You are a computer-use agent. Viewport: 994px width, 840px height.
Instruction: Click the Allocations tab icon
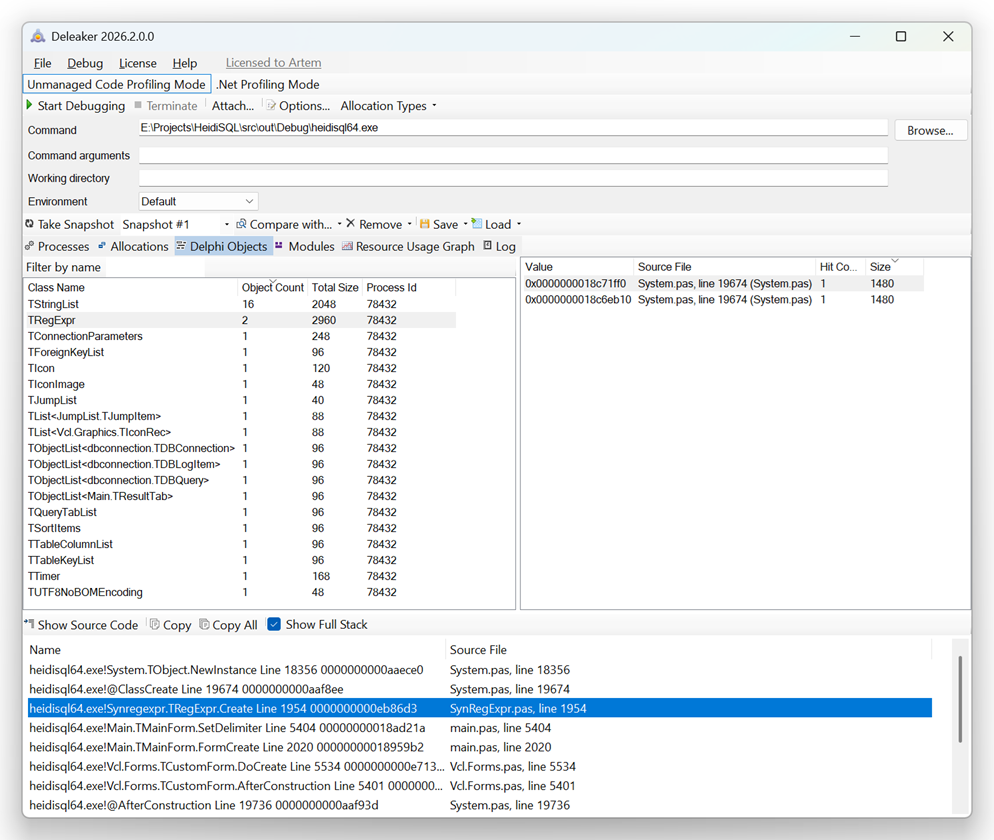102,246
